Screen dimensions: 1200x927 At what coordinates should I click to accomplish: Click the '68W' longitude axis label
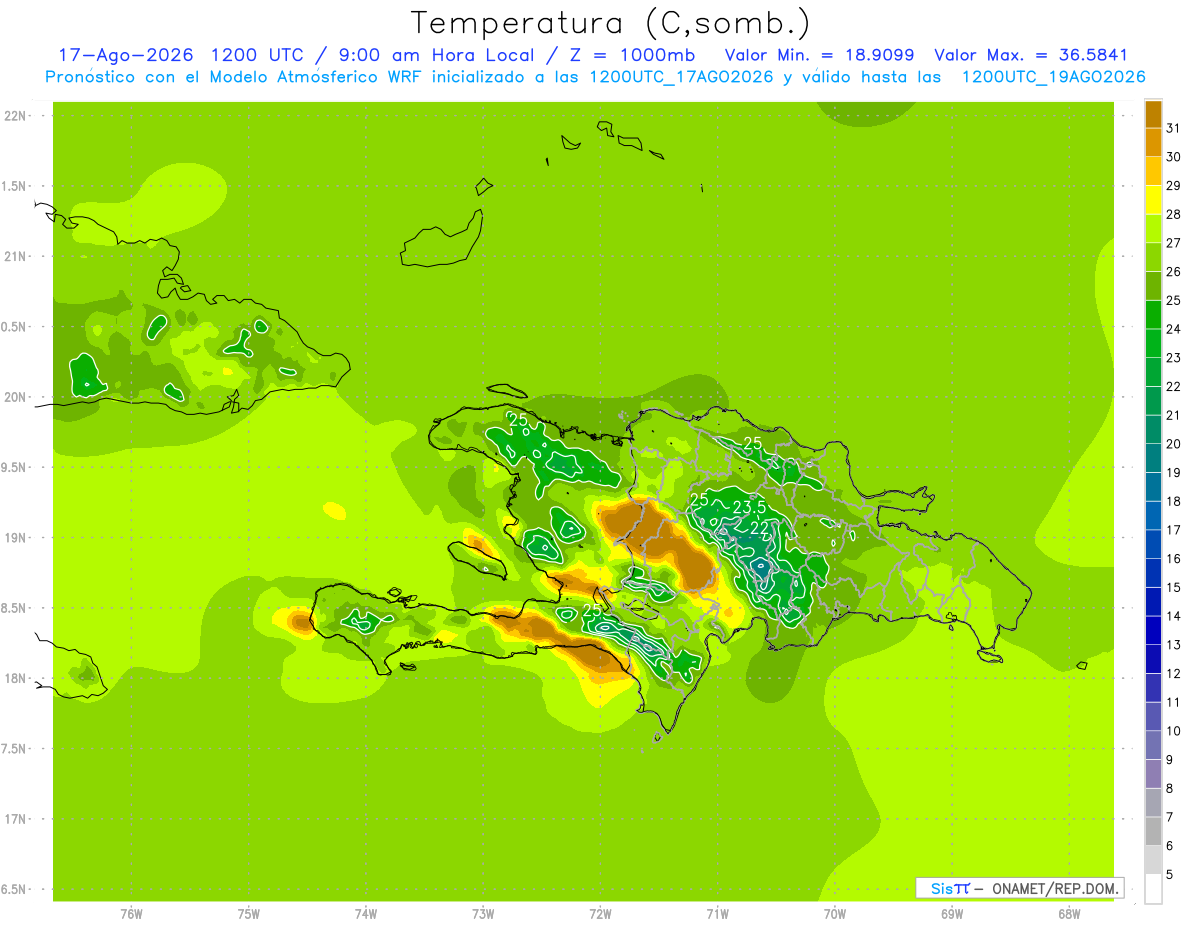pyautogui.click(x=1069, y=913)
